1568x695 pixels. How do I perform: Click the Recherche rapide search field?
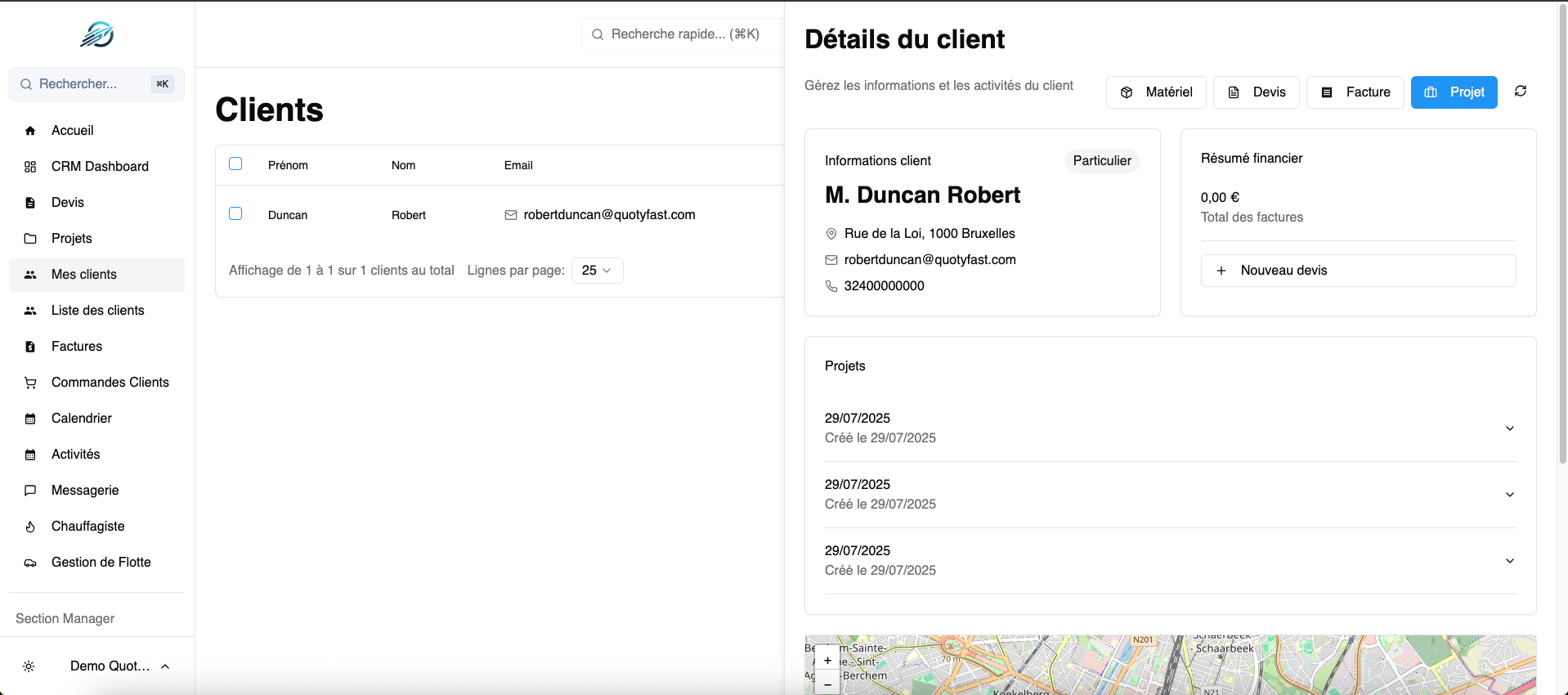tap(684, 34)
